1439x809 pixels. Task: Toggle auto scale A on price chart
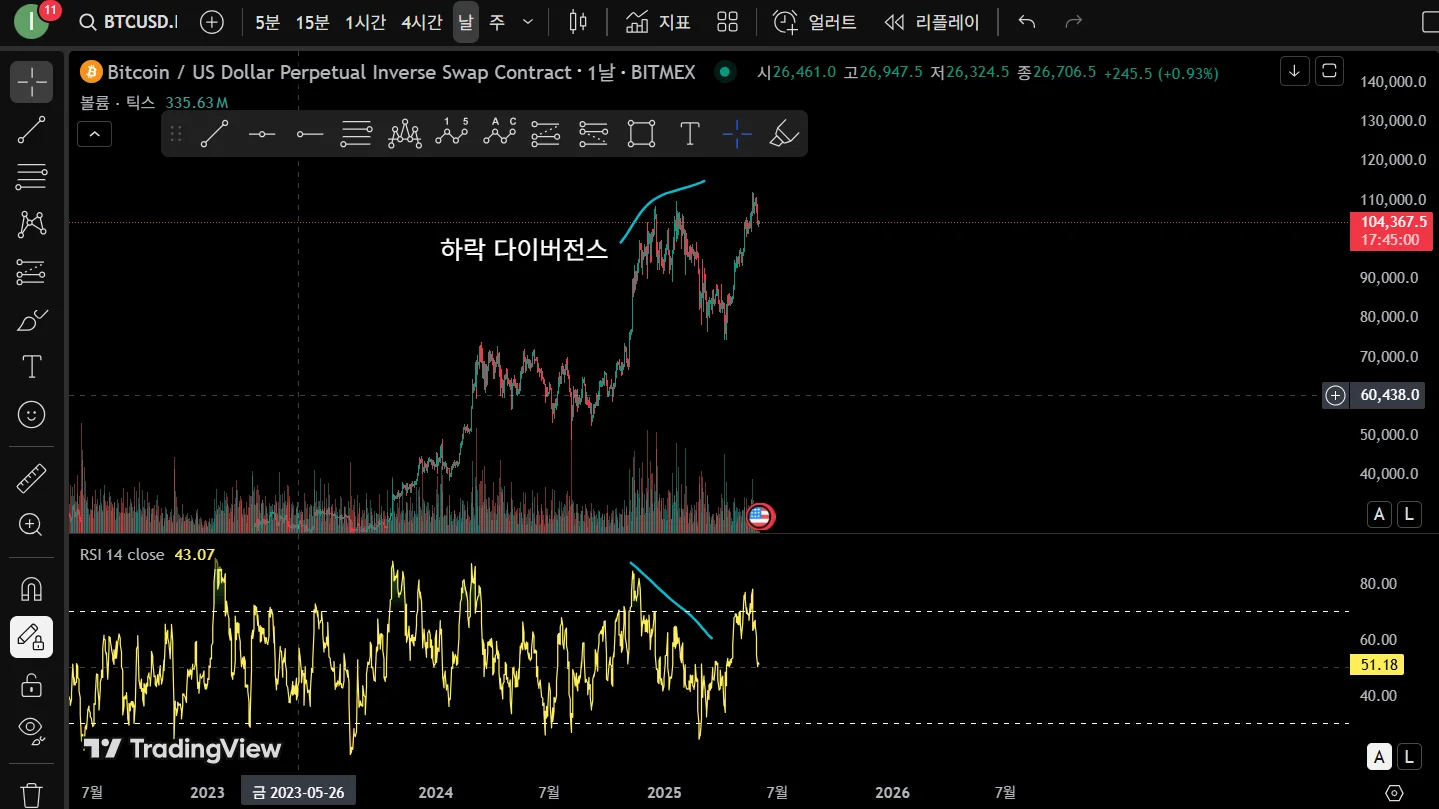pyautogui.click(x=1380, y=514)
